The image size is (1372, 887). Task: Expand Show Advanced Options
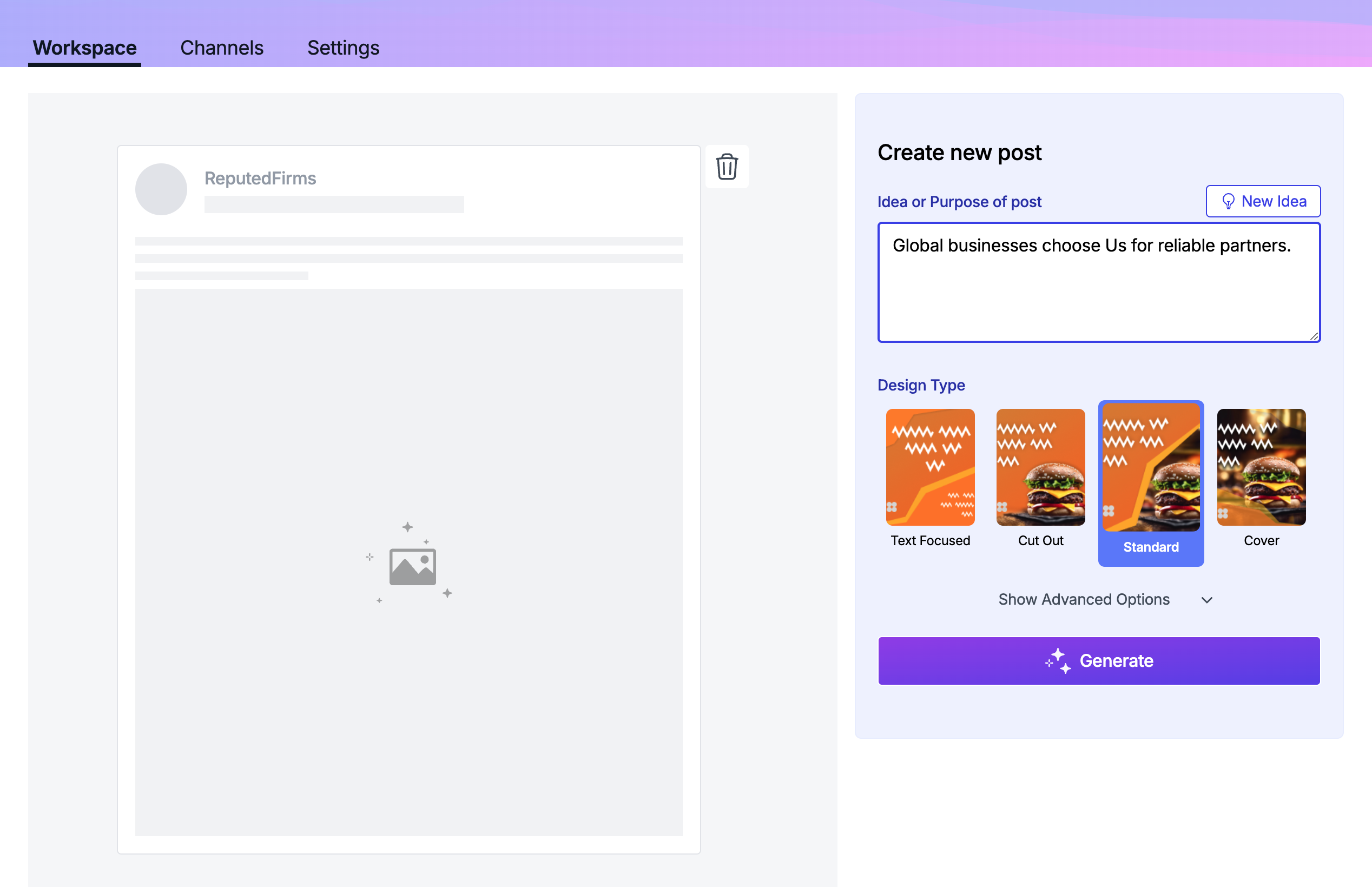[1084, 599]
